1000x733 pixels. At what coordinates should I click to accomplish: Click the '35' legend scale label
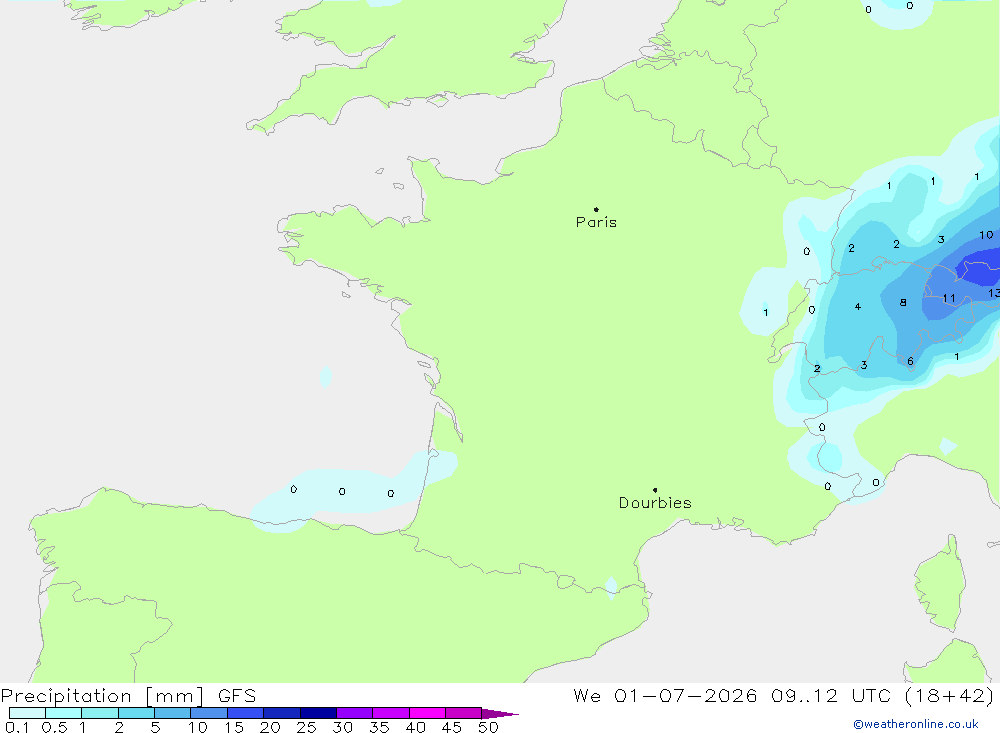pyautogui.click(x=379, y=727)
